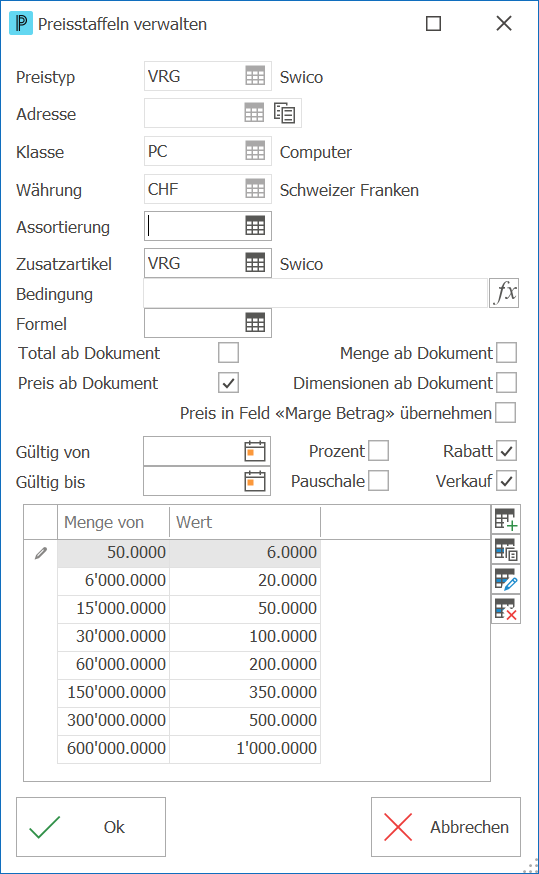Select the Menge von cell 6'000.0000
The height and width of the screenshot is (874, 539).
tap(114, 581)
